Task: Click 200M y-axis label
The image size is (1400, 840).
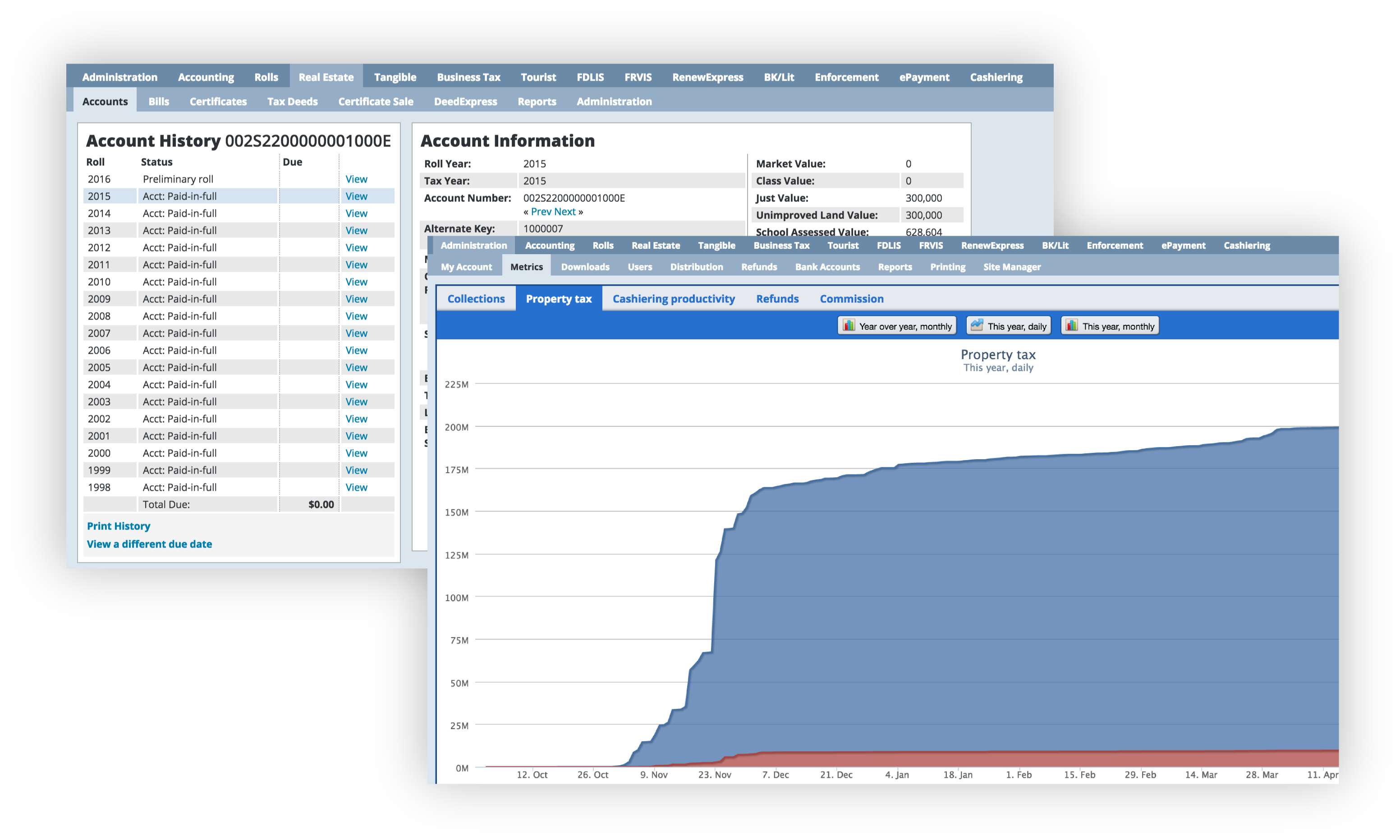Action: tap(456, 427)
